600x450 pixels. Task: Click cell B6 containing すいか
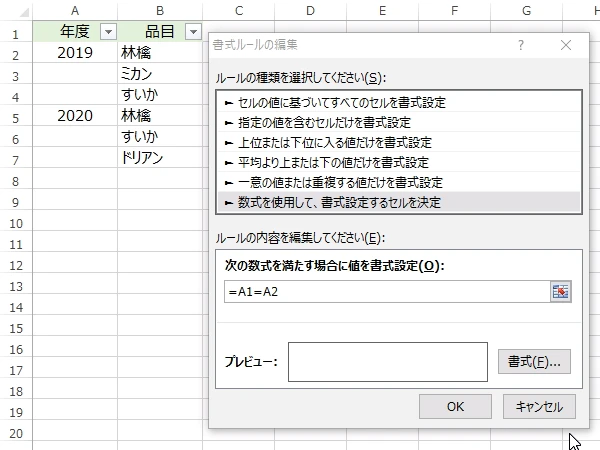pos(160,137)
